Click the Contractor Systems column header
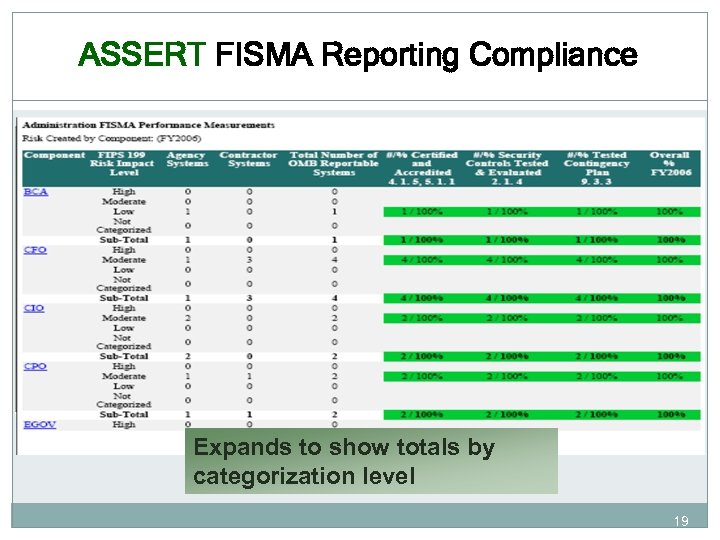 point(248,159)
